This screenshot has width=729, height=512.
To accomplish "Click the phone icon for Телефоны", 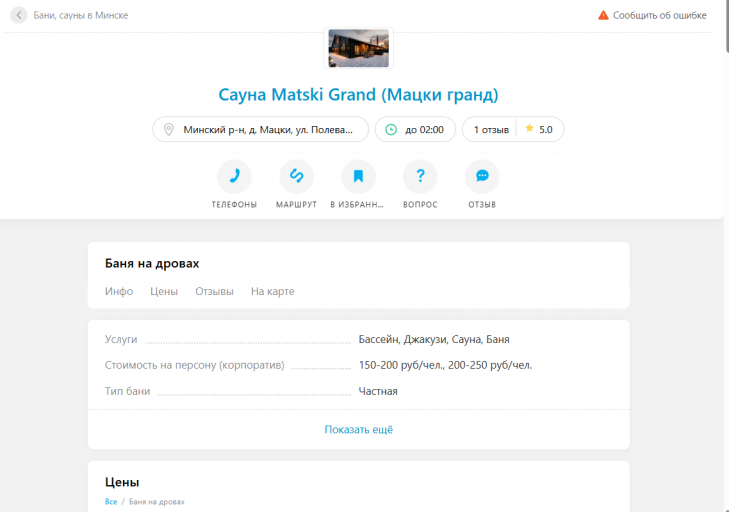I will pos(234,176).
